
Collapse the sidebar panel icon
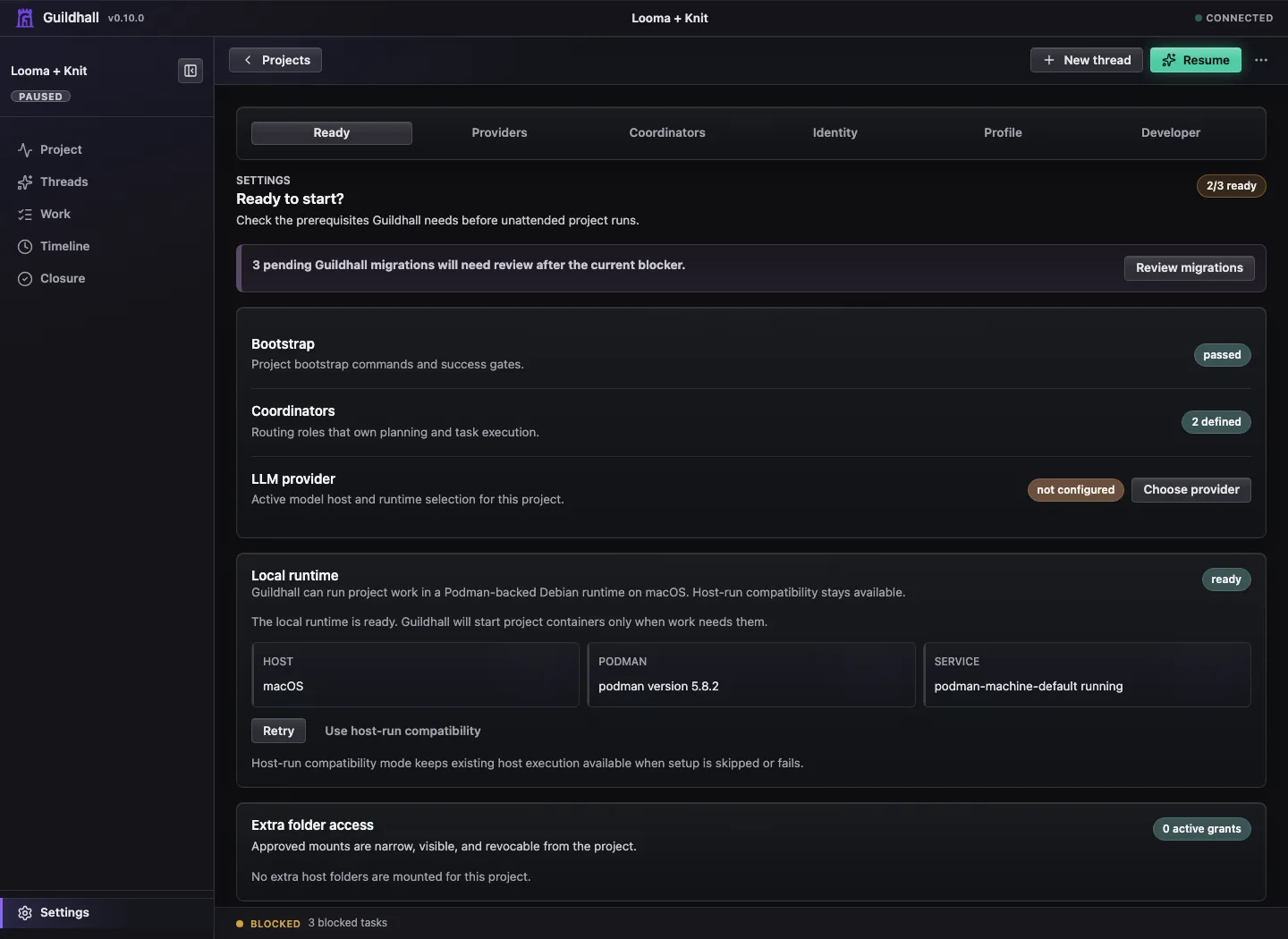(191, 71)
